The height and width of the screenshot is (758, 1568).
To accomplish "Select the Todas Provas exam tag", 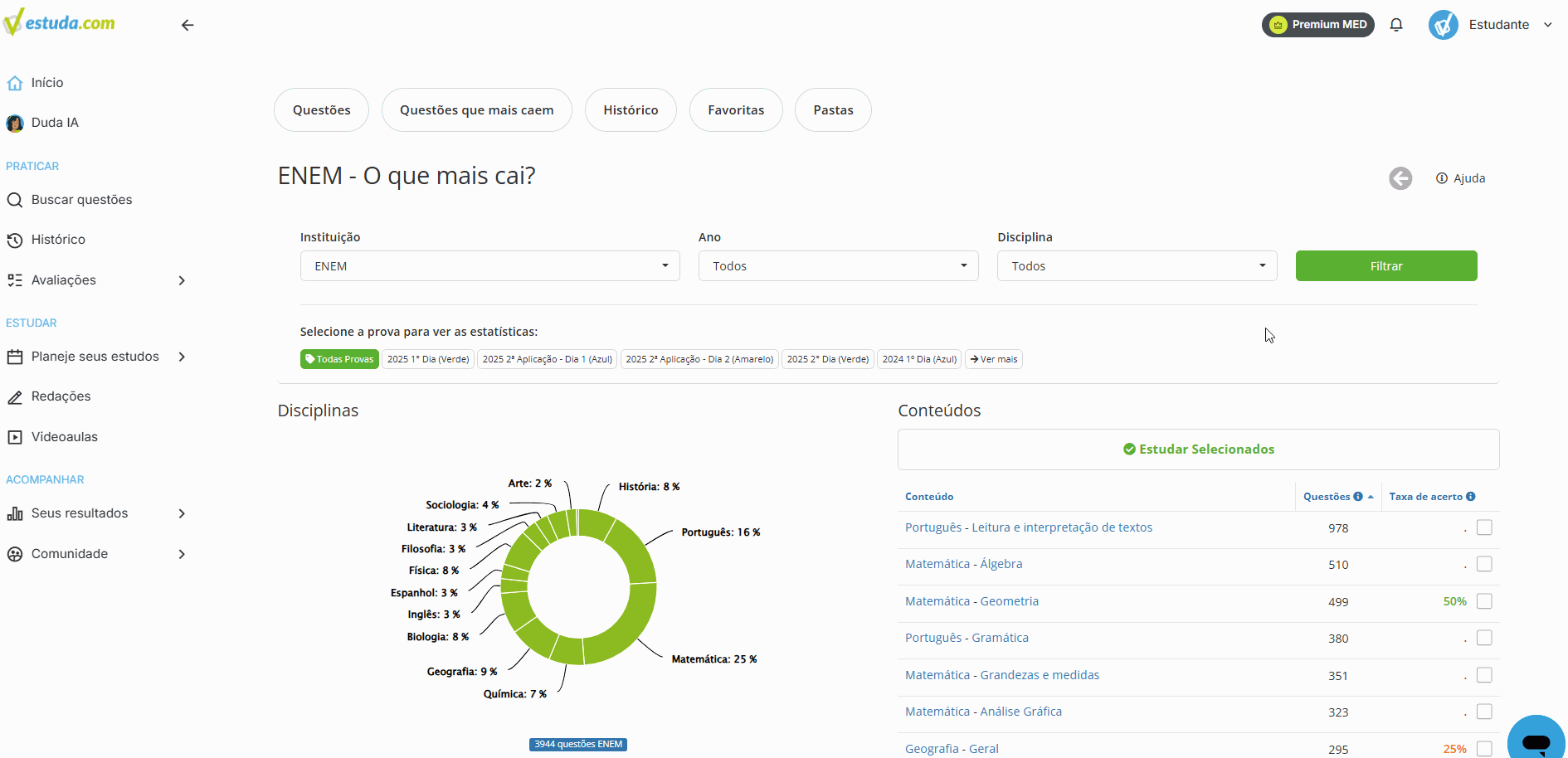I will (339, 359).
